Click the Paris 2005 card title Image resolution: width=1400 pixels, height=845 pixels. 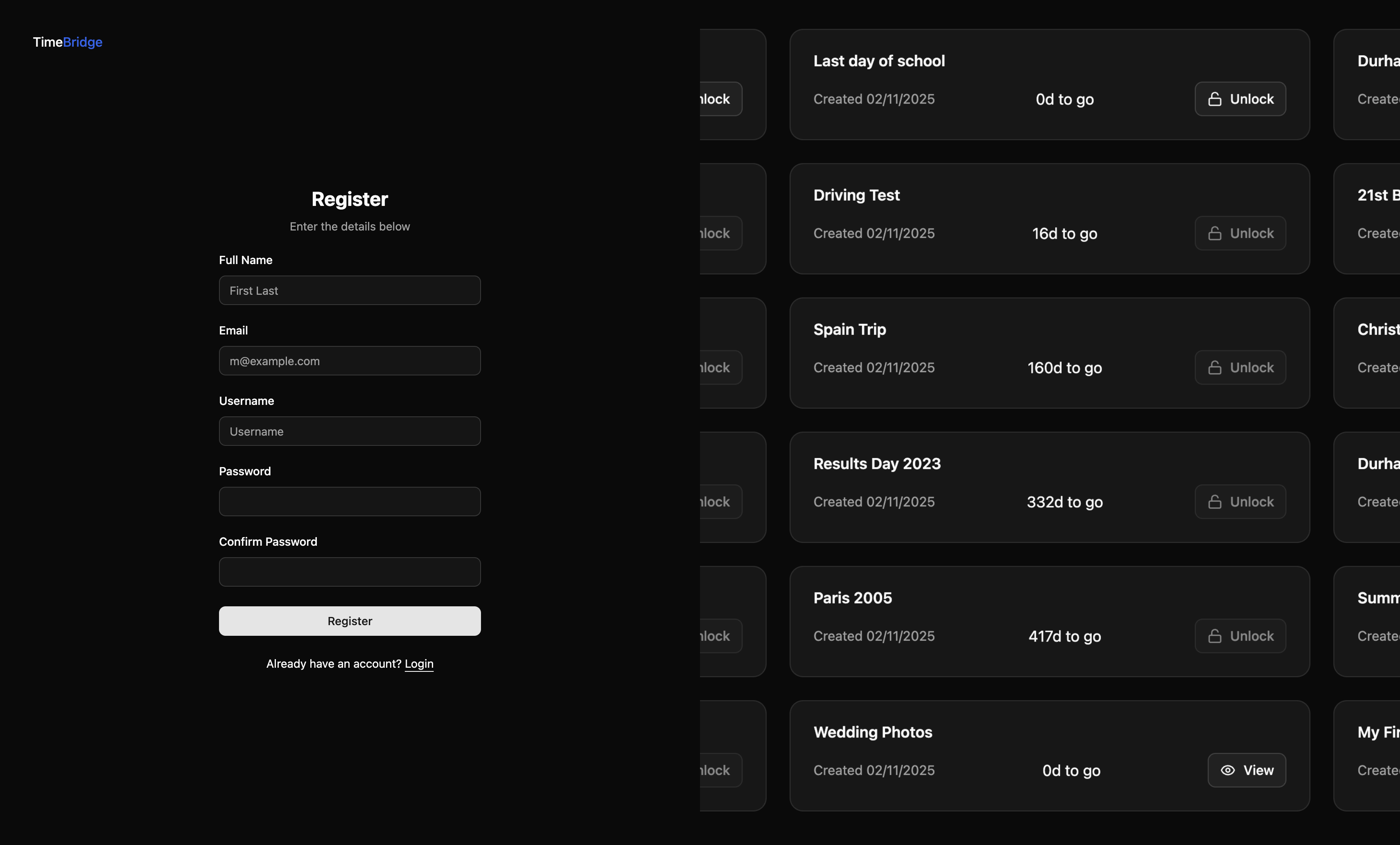click(x=852, y=598)
